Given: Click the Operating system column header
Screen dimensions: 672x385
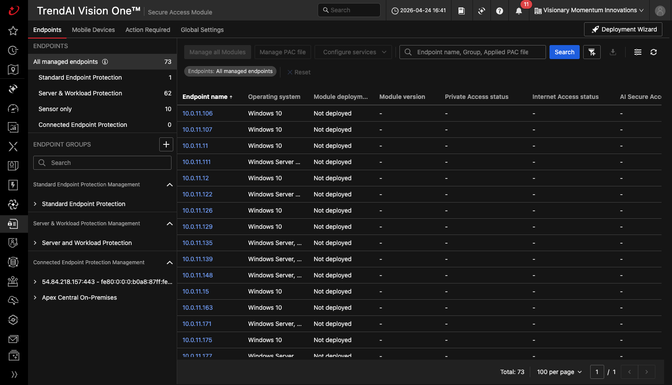Looking at the screenshot, I should coord(274,97).
